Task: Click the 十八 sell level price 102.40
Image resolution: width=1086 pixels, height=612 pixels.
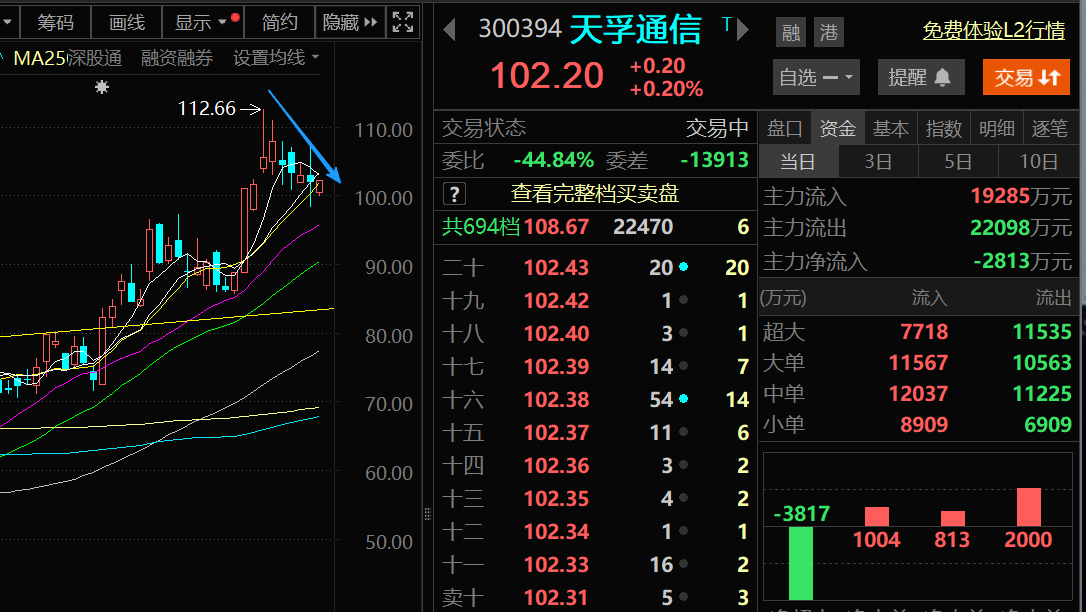Action: click(556, 334)
